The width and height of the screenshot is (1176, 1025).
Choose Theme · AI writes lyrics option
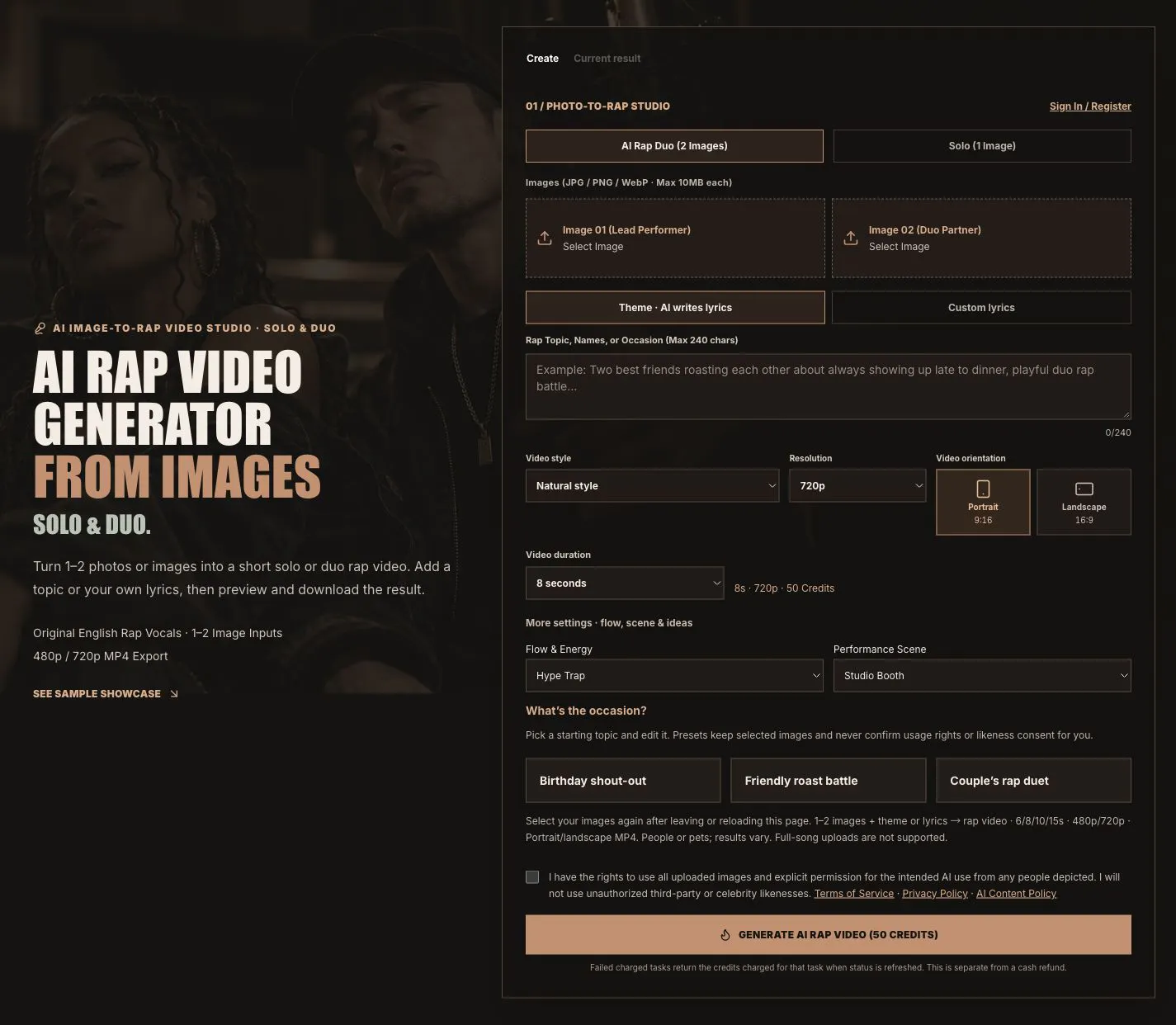tap(675, 308)
